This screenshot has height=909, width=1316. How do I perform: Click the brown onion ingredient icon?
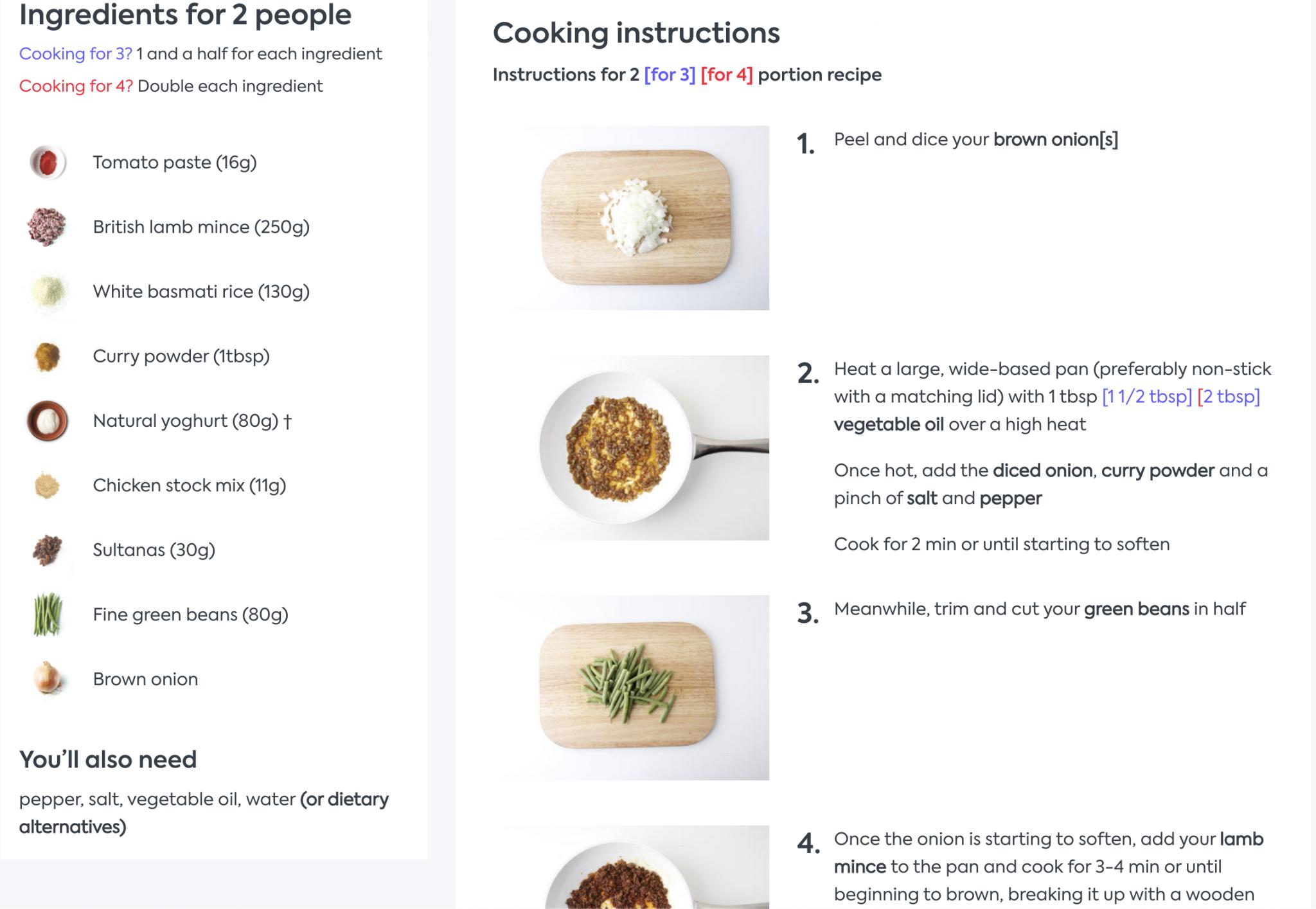48,679
